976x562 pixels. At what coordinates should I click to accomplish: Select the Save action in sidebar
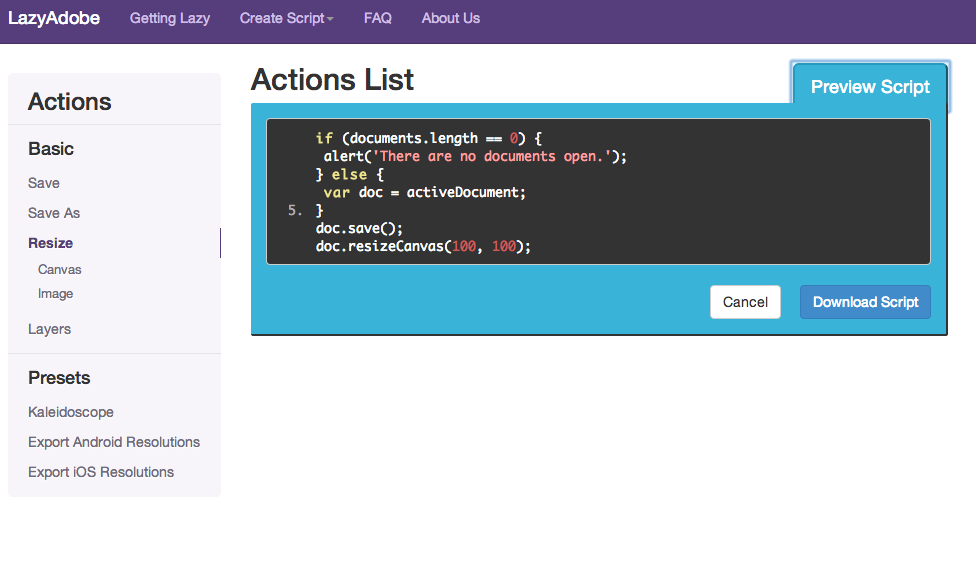pos(44,183)
